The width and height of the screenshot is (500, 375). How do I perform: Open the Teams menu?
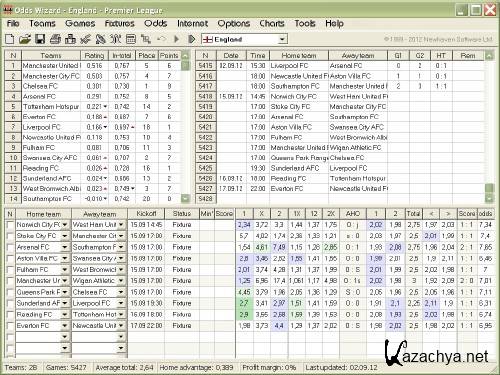click(42, 24)
